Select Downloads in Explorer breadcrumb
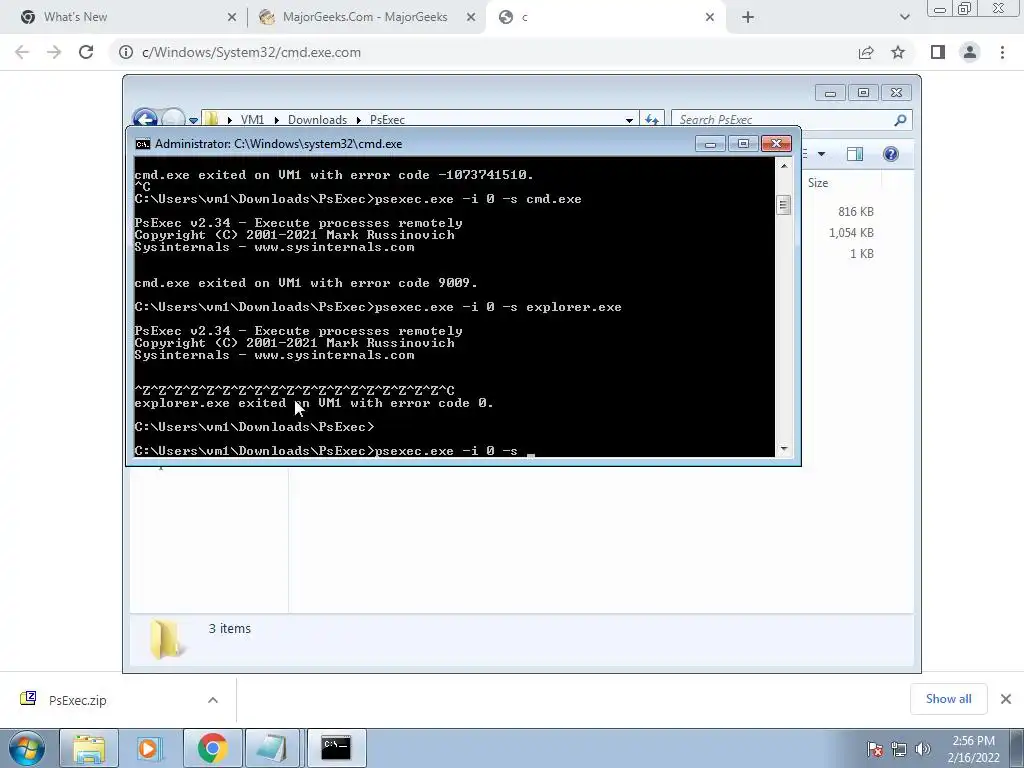1024x768 pixels. pyautogui.click(x=317, y=120)
